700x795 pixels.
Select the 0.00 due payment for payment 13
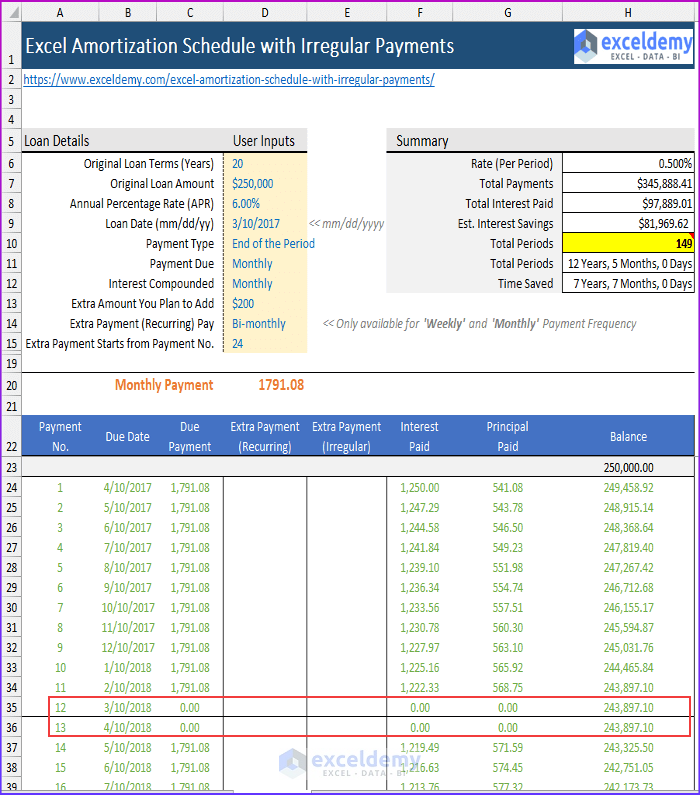coord(190,728)
